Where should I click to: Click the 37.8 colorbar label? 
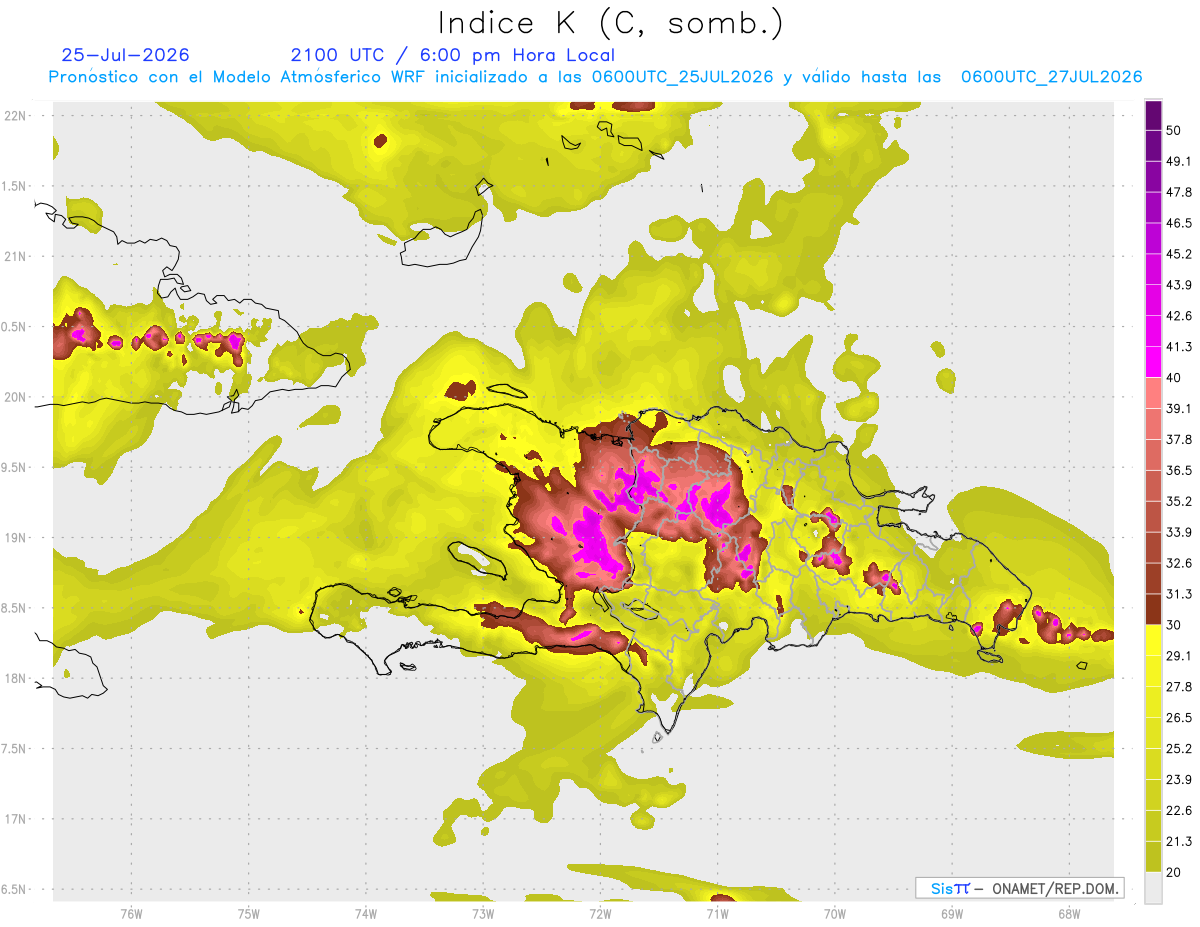coord(1179,439)
